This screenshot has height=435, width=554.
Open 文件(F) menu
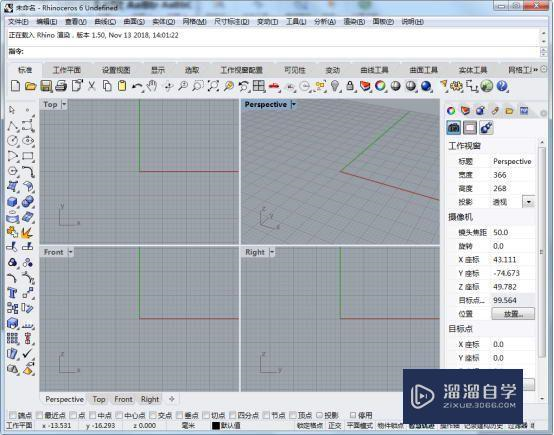pyautogui.click(x=18, y=22)
